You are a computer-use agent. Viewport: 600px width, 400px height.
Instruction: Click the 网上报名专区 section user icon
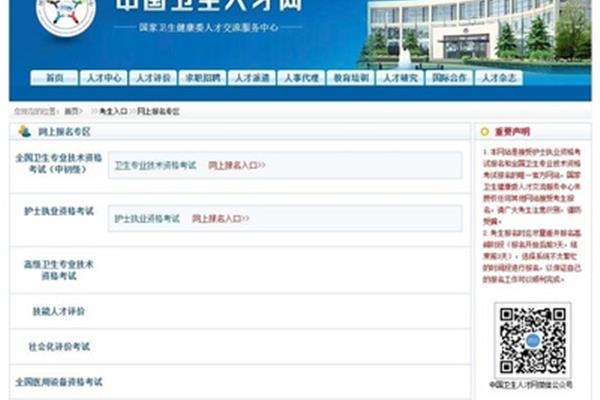pos(25,131)
